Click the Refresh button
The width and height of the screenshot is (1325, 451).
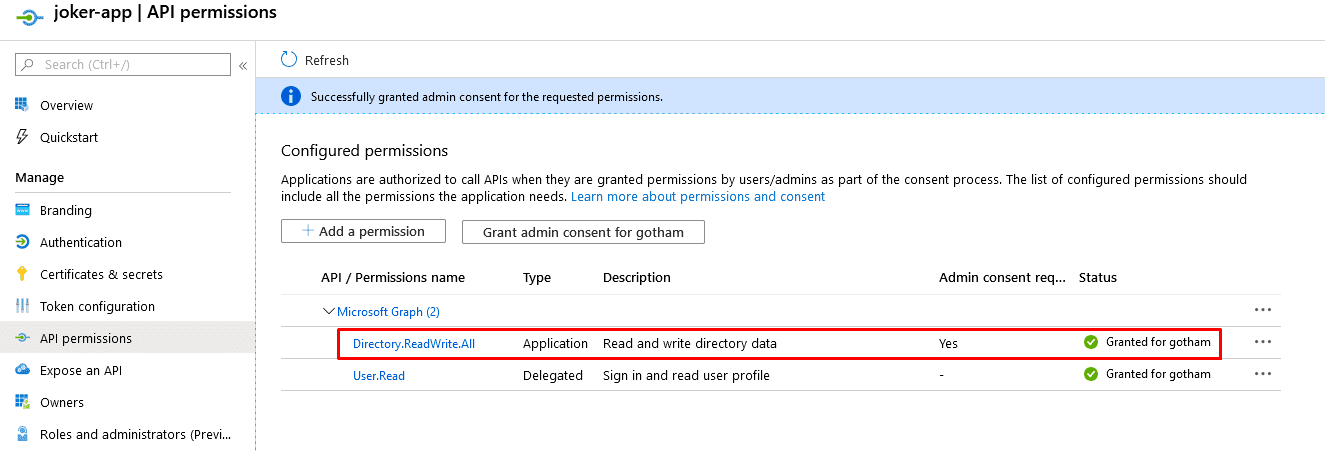tap(315, 60)
